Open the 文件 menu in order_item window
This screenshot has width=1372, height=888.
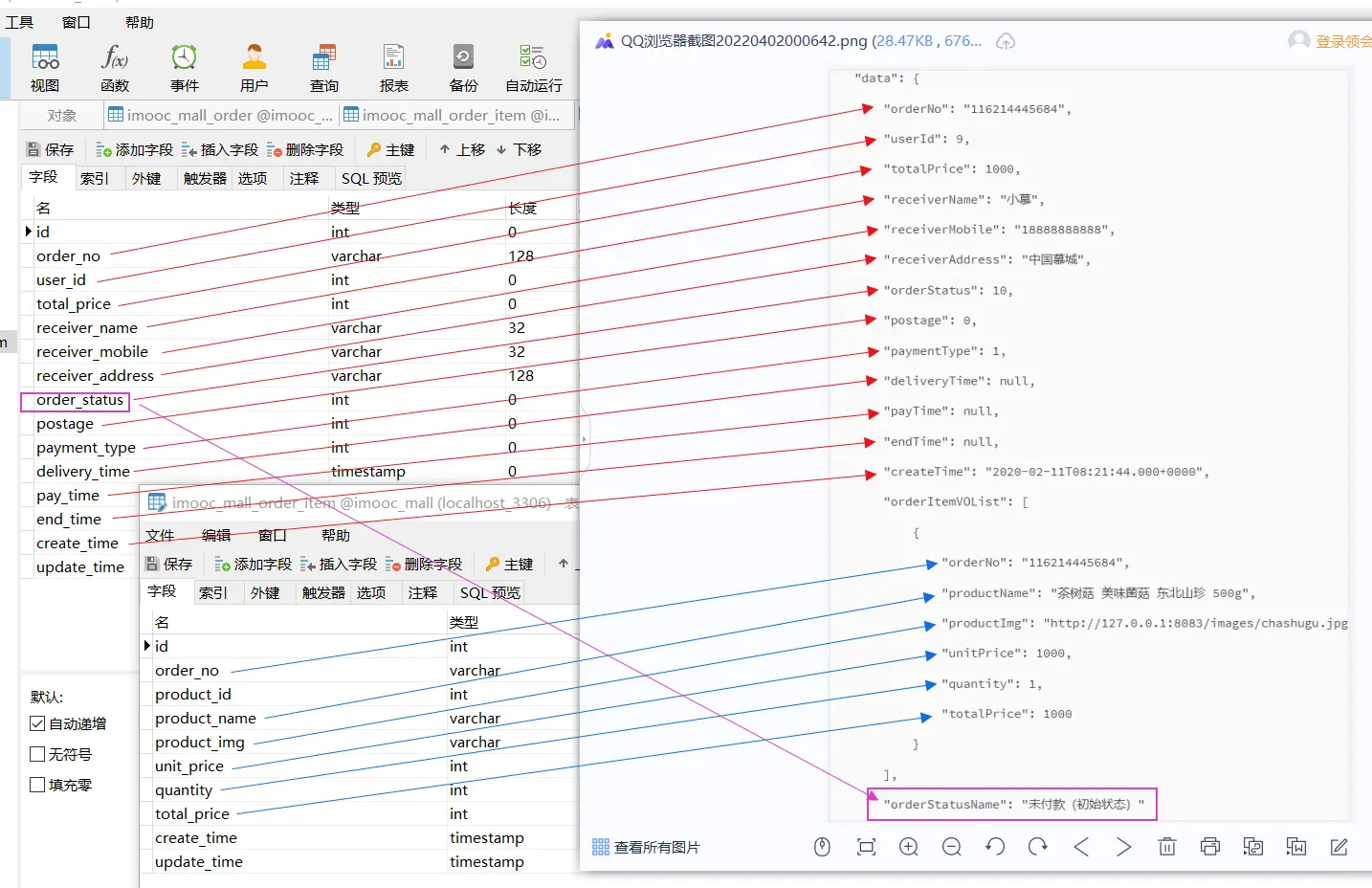point(160,535)
